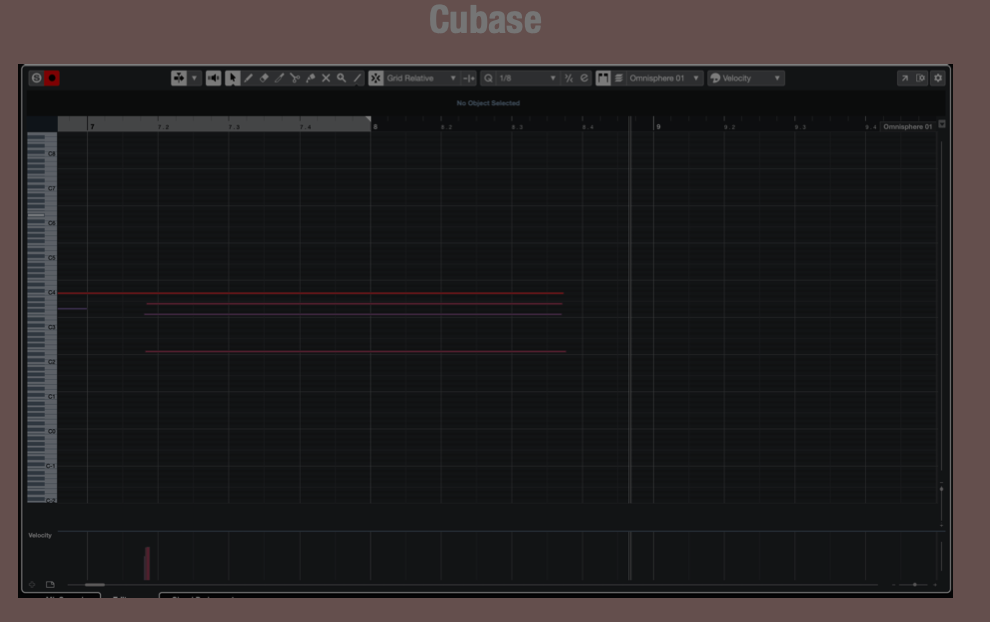The image size is (990, 622).
Task: Toggle Solo Editor button
Action: tap(37, 78)
